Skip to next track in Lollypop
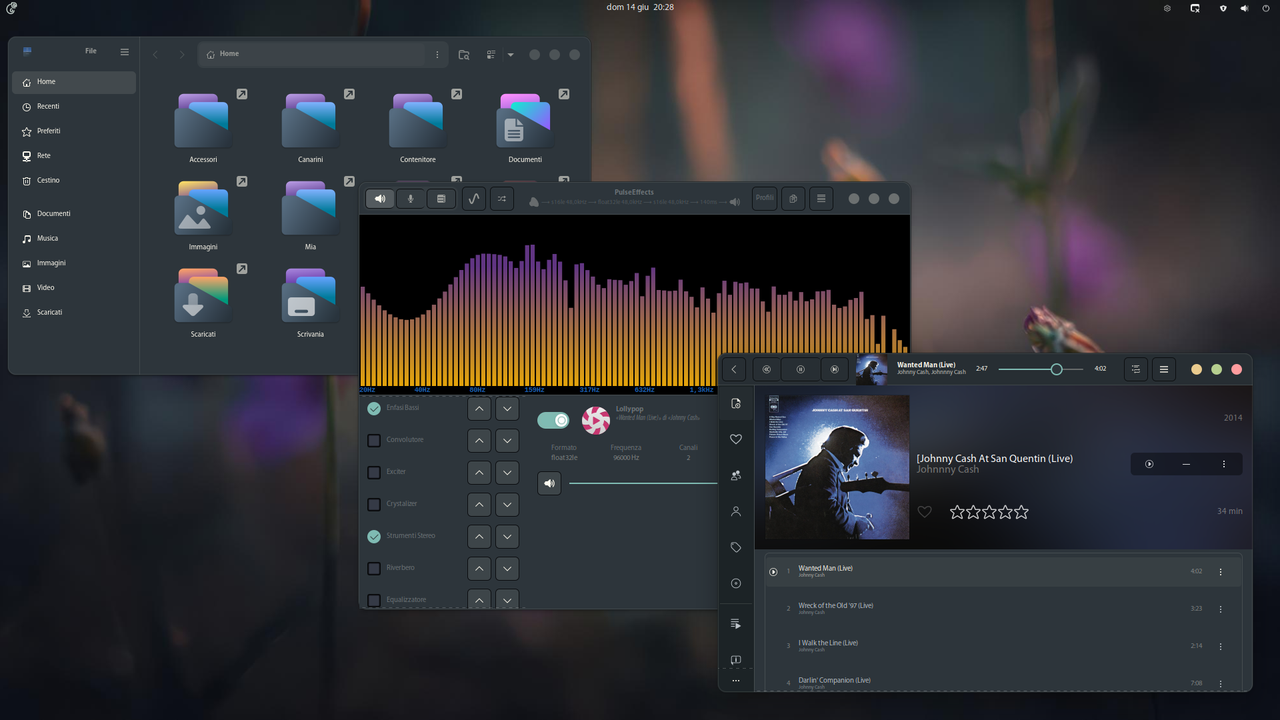 [x=834, y=369]
